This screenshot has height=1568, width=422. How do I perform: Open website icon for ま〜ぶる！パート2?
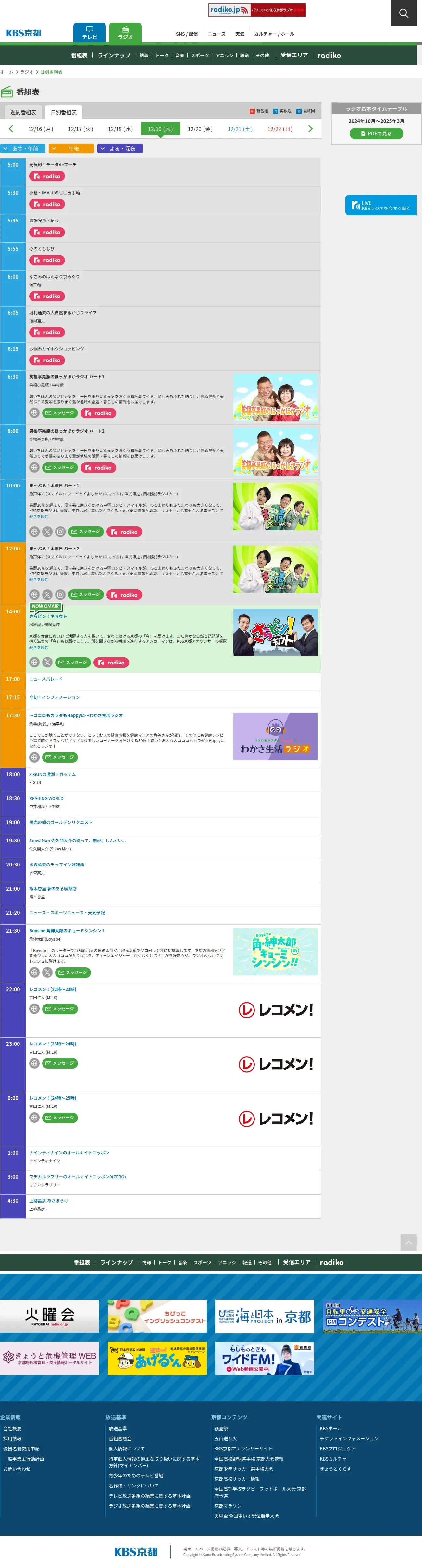click(35, 595)
